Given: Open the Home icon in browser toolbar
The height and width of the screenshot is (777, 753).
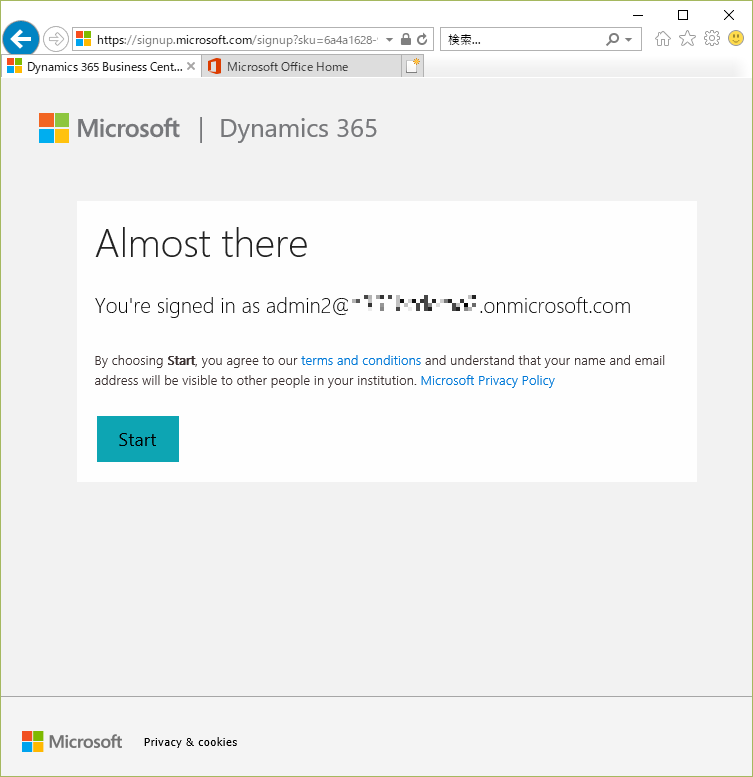Looking at the screenshot, I should tap(663, 39).
